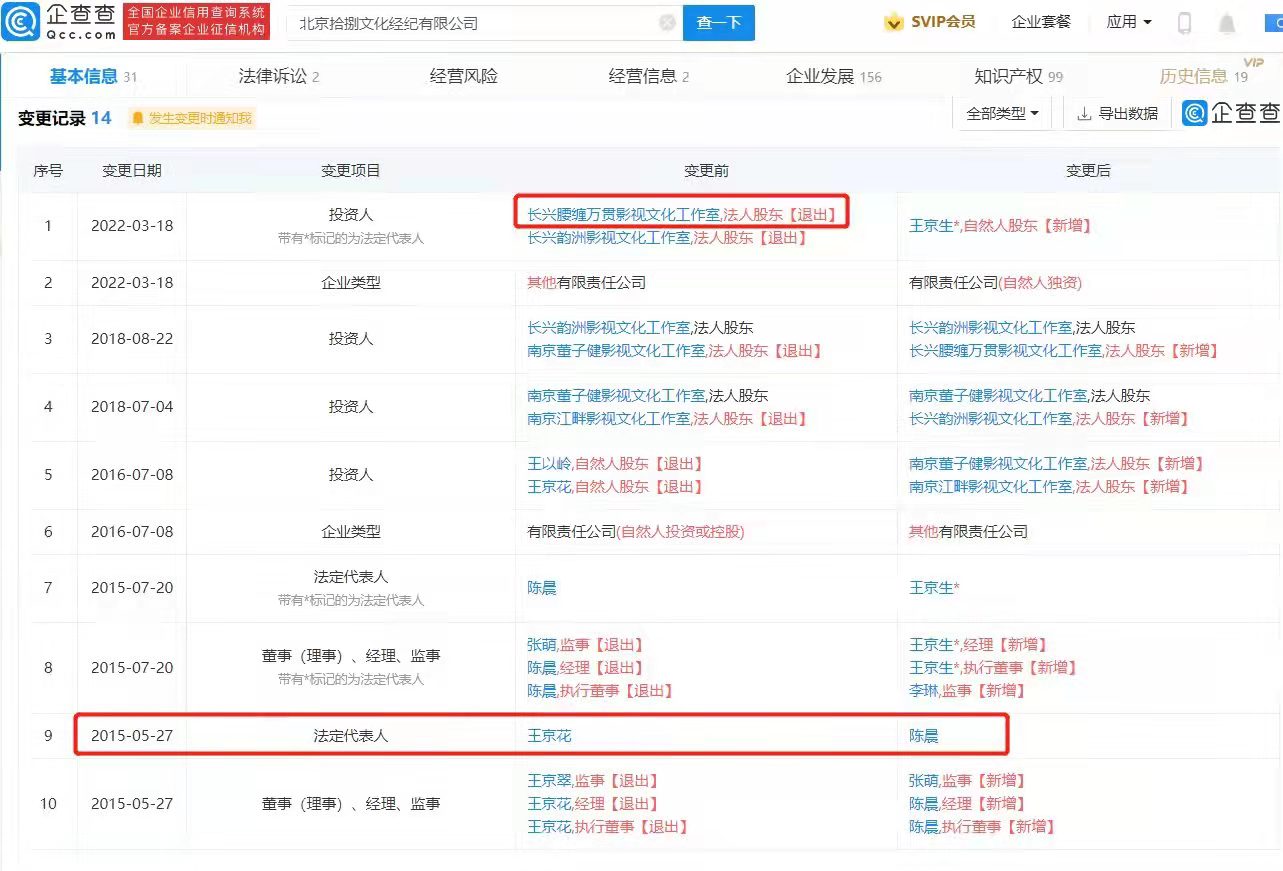Image resolution: width=1283 pixels, height=871 pixels.
Task: Enable 发生变更时通知我 change alerts
Action: click(192, 118)
